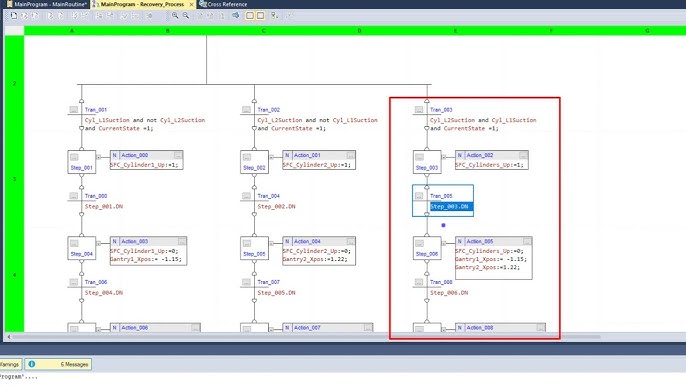Open the Cross Reference tab

coord(223,4)
